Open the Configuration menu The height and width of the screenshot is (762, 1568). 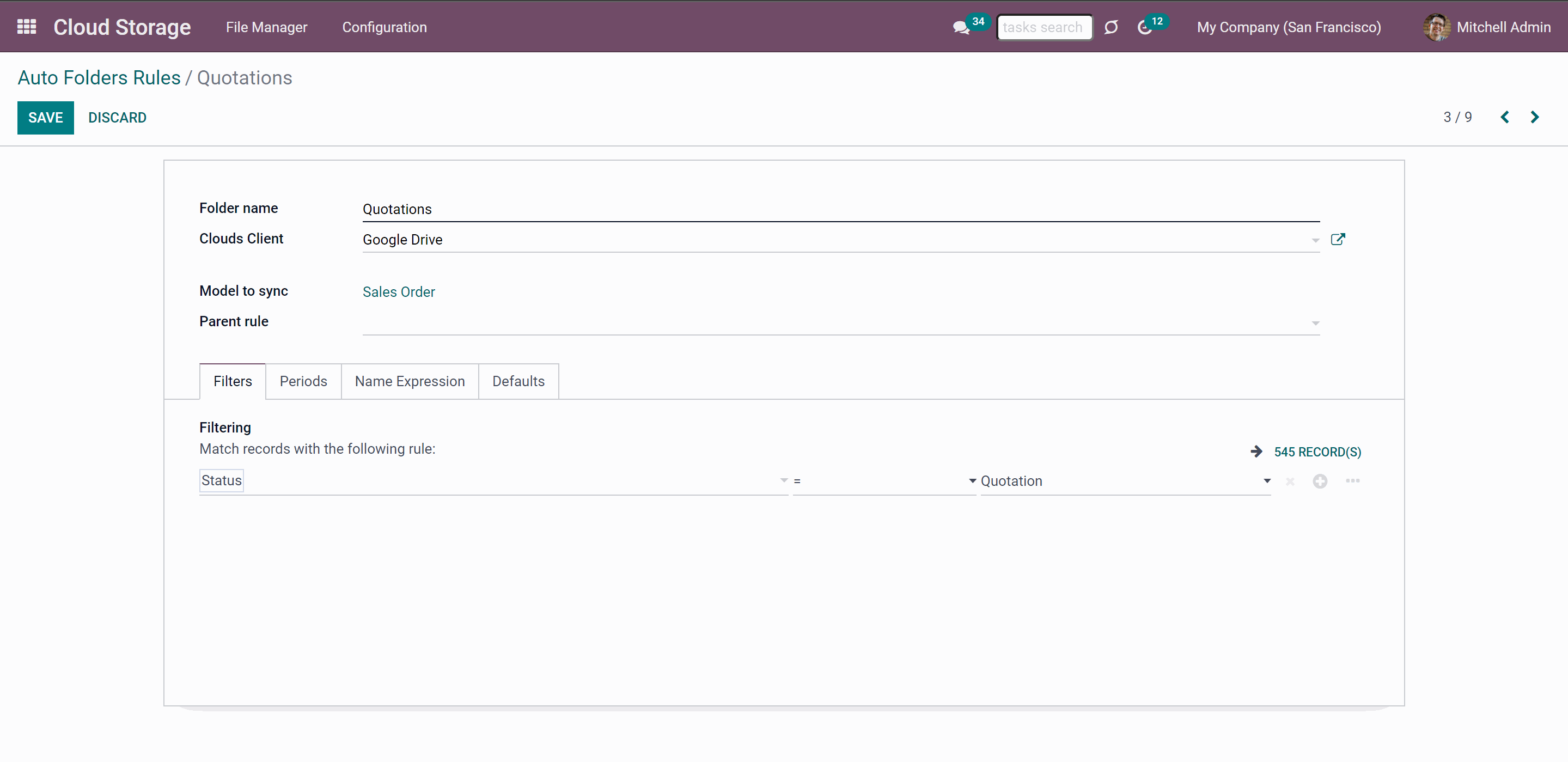pos(384,27)
